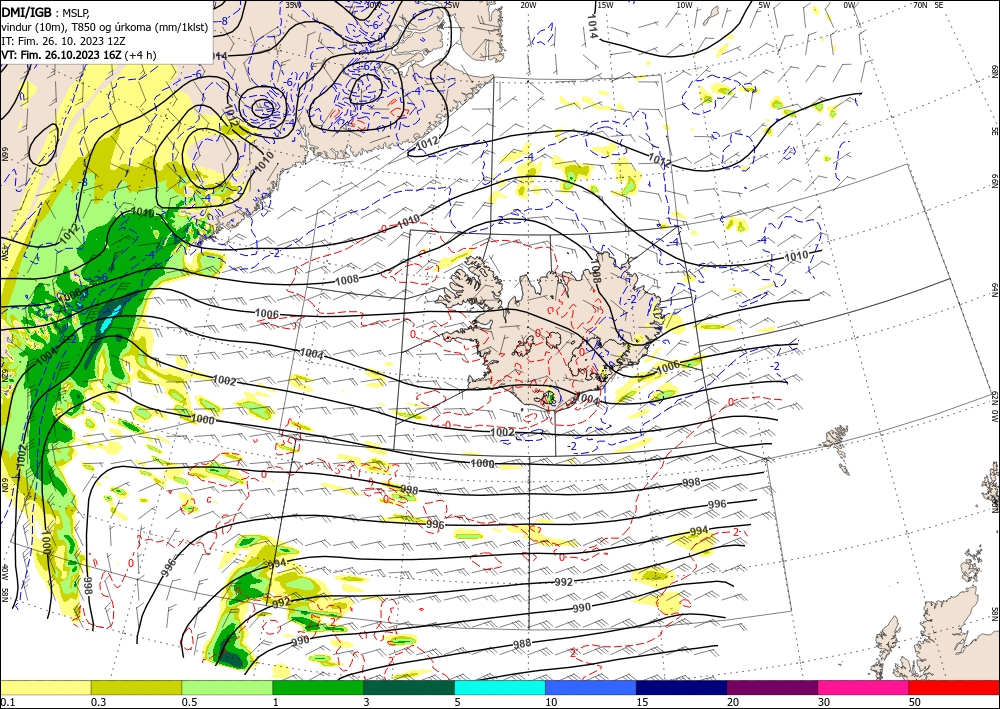This screenshot has height=709, width=1000.
Task: Pick the blue 10–15 legend segment
Action: tap(591, 687)
